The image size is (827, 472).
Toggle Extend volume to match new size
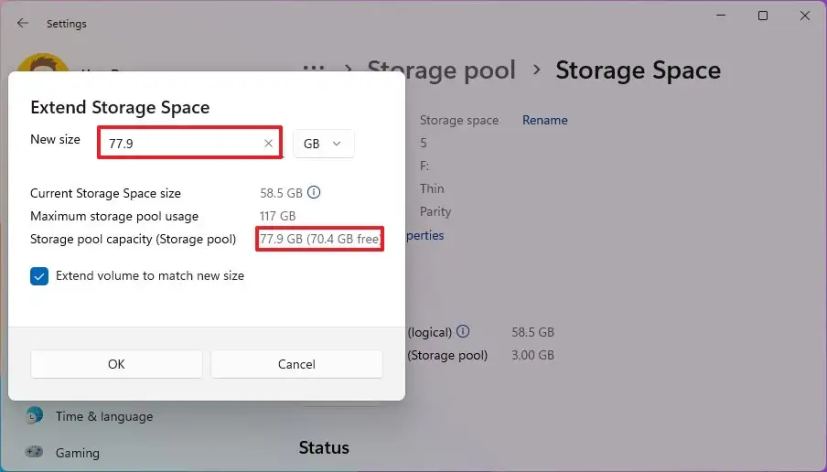tap(39, 276)
